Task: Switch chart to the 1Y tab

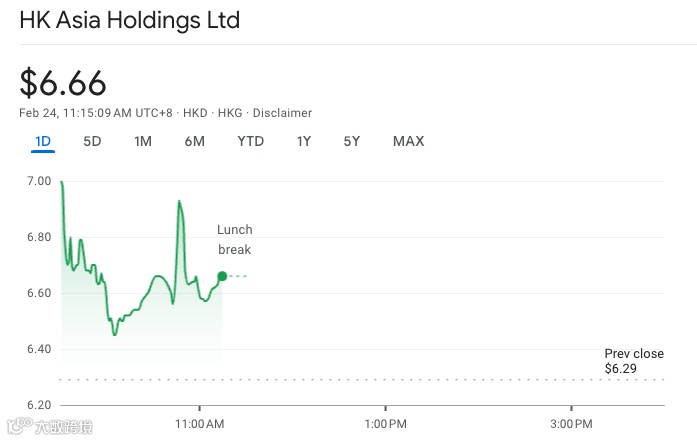Action: pyautogui.click(x=304, y=141)
